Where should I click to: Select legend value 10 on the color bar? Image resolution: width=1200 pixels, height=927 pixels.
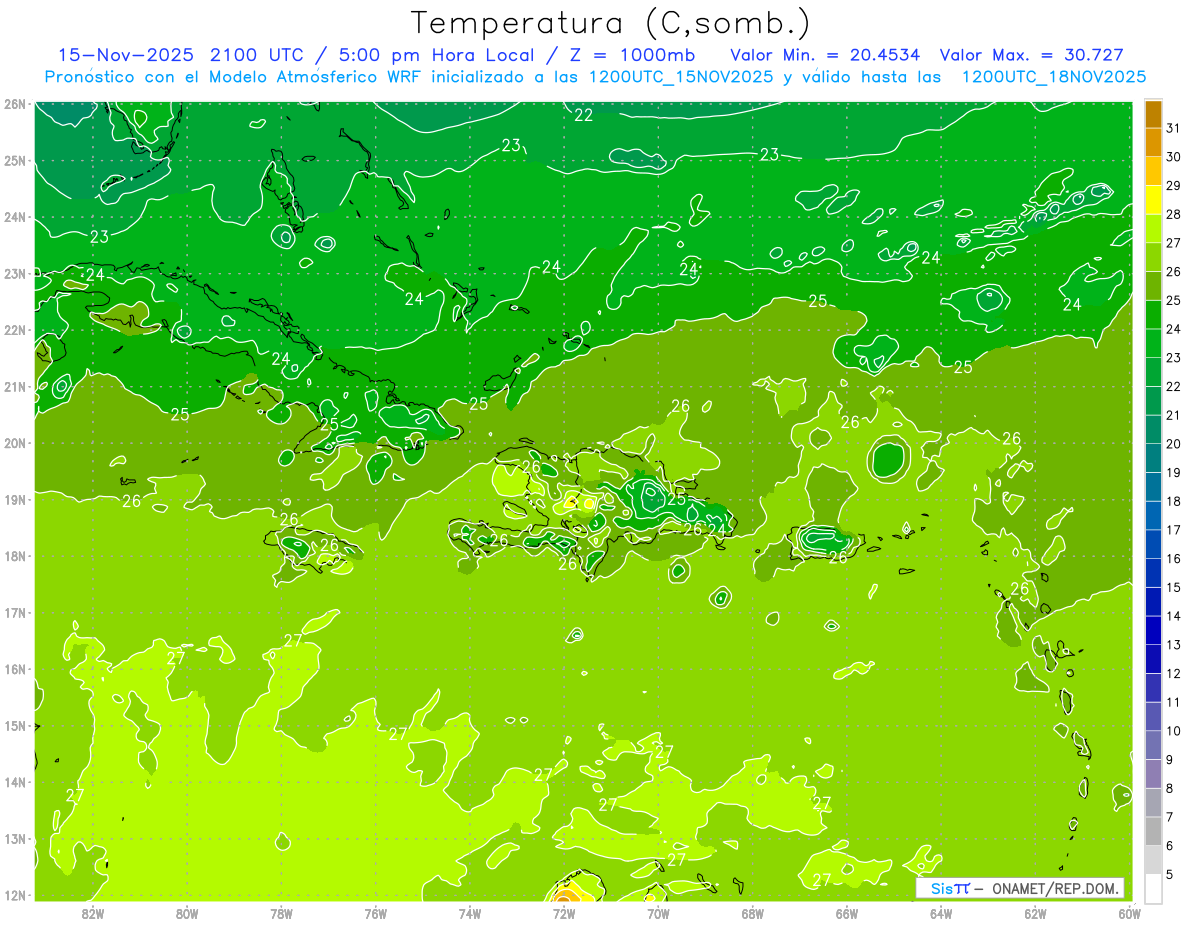tap(1174, 731)
